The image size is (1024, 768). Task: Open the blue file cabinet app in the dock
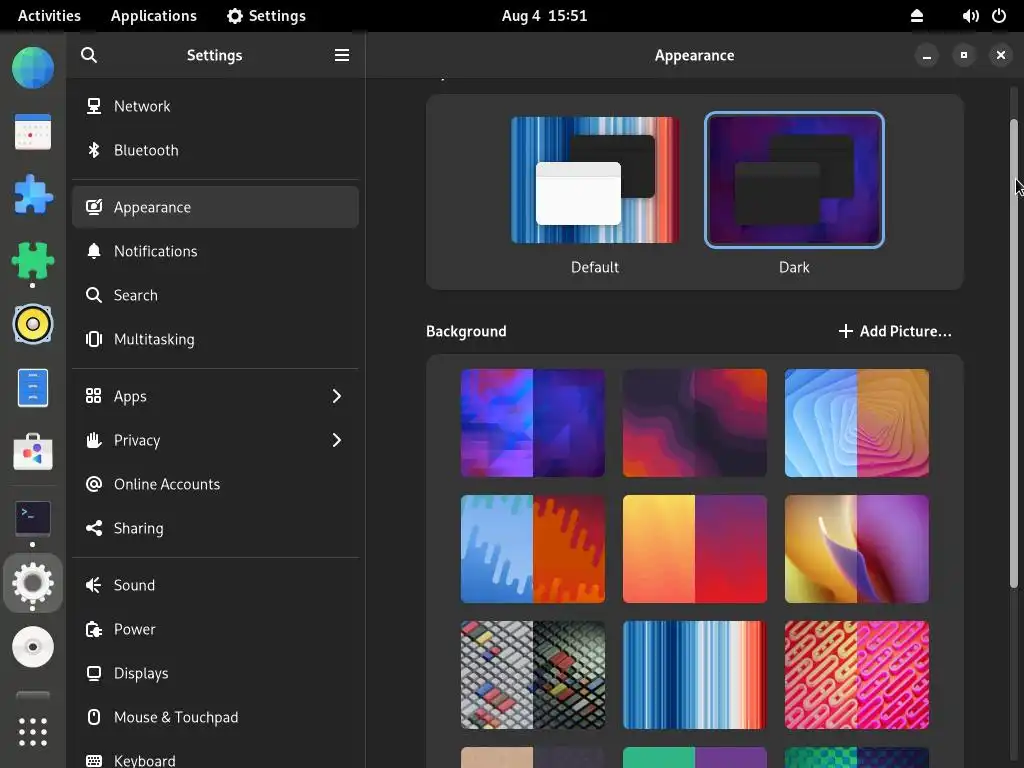33,388
